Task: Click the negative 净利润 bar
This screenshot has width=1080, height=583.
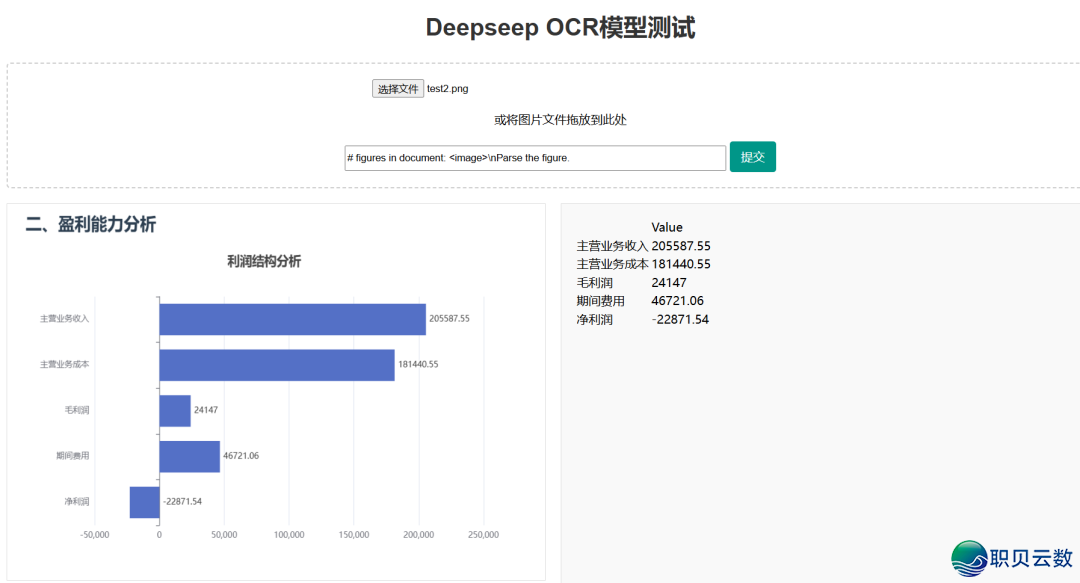Action: [x=143, y=500]
